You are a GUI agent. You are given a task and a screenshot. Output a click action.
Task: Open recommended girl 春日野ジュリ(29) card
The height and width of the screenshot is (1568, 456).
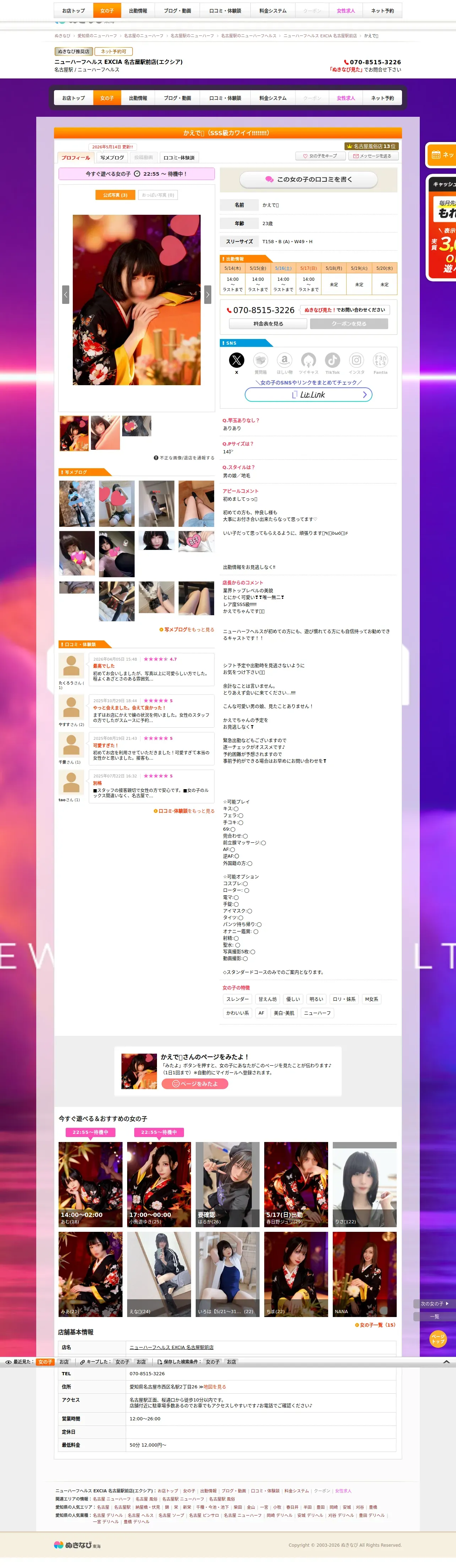[x=296, y=1184]
